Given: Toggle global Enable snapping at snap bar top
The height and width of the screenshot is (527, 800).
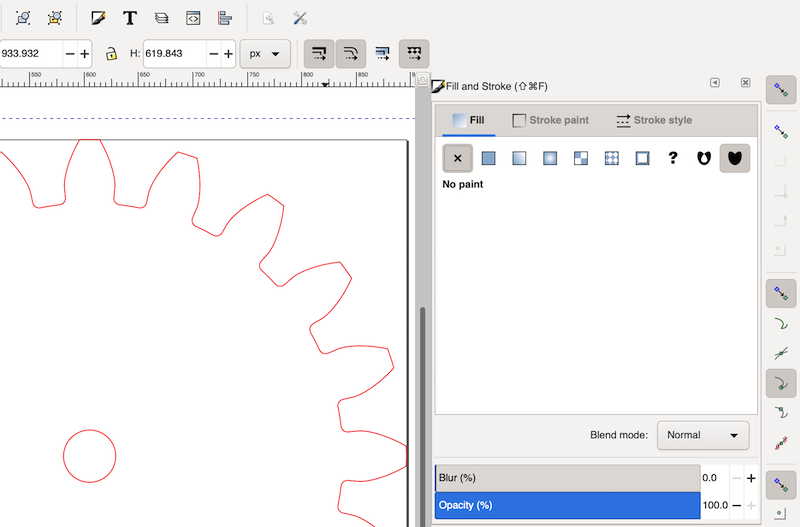Looking at the screenshot, I should coord(781,90).
